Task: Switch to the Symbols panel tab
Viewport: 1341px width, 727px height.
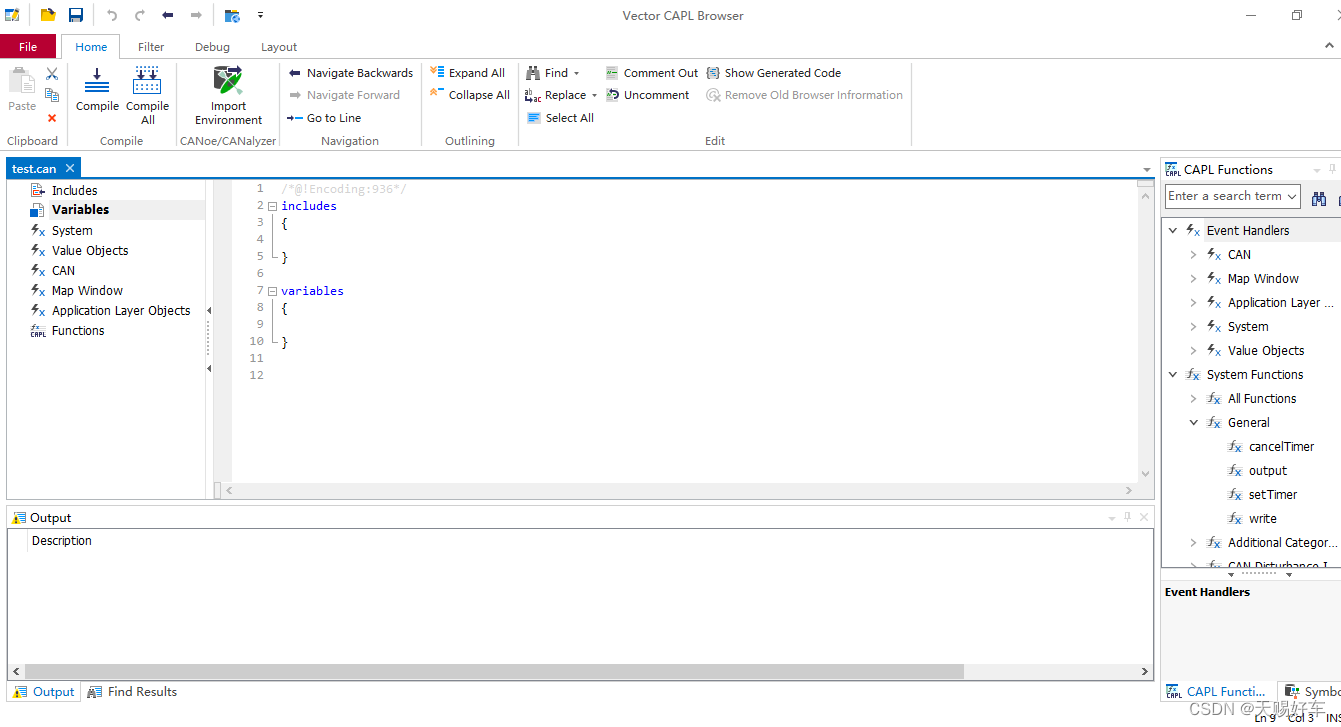Action: [1312, 692]
